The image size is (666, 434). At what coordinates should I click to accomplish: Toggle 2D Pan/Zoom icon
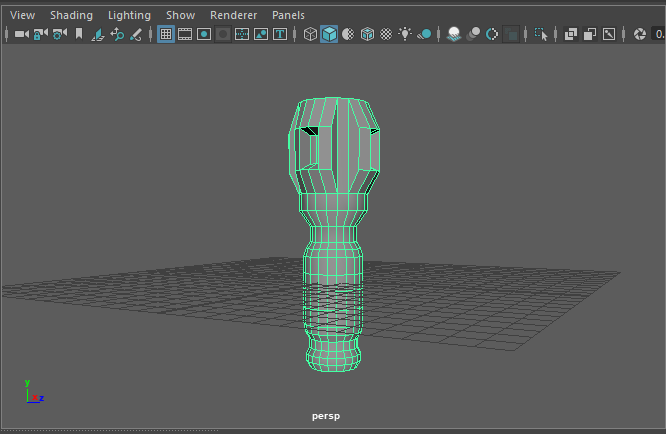tap(117, 34)
